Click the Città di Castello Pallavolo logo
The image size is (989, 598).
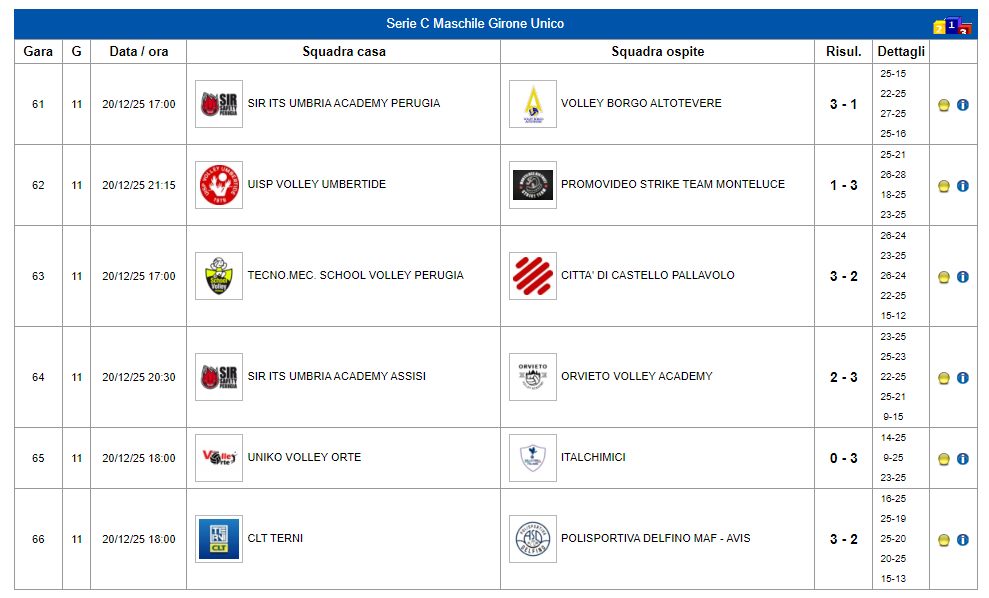click(532, 276)
